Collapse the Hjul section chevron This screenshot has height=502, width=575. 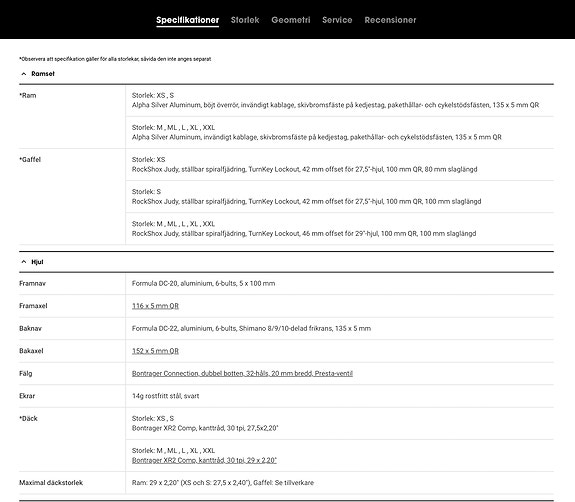point(24,262)
